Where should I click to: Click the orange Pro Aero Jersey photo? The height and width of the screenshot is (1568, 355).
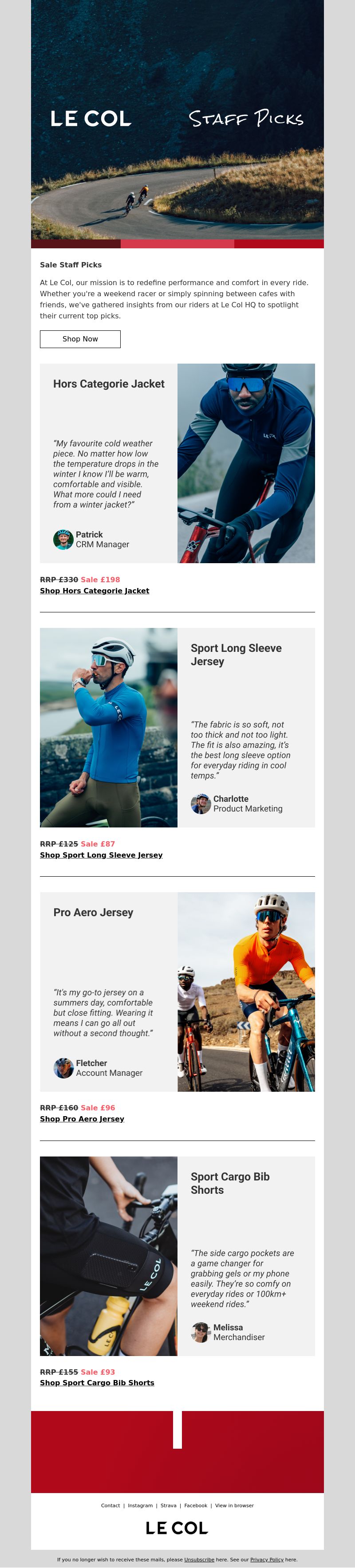246,992
